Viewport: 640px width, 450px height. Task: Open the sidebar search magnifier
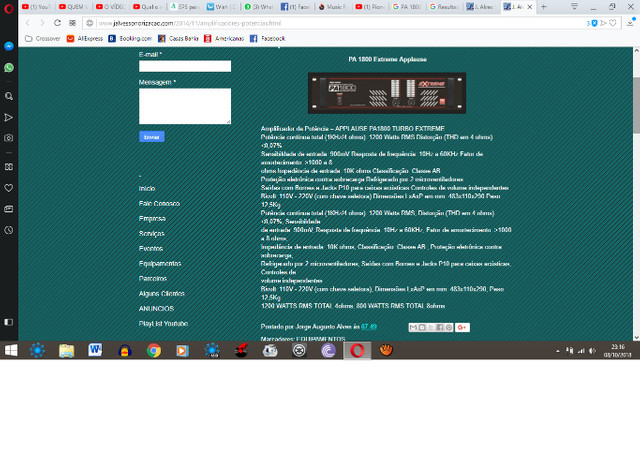tap(9, 96)
